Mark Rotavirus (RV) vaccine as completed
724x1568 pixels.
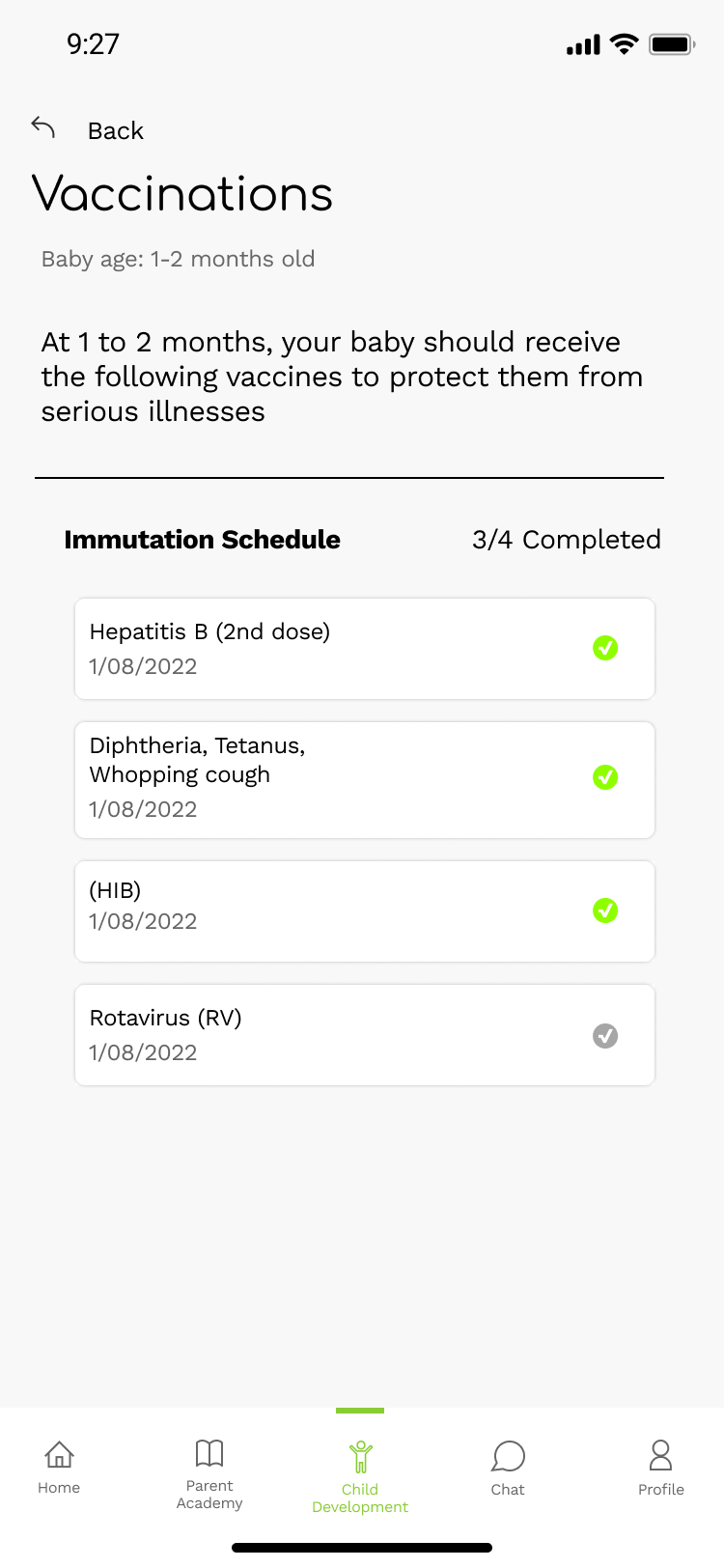click(605, 1036)
